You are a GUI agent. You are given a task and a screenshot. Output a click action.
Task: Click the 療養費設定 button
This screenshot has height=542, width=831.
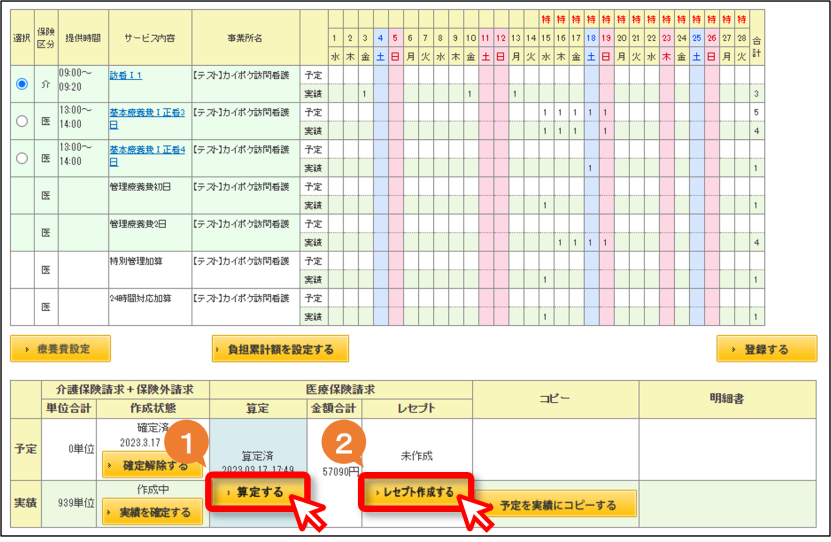(60, 349)
